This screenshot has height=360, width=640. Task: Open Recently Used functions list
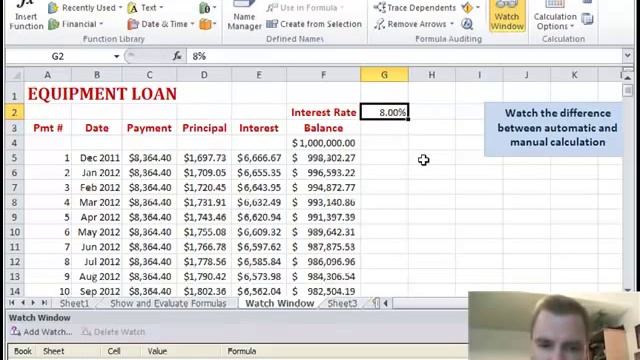pyautogui.click(x=85, y=8)
